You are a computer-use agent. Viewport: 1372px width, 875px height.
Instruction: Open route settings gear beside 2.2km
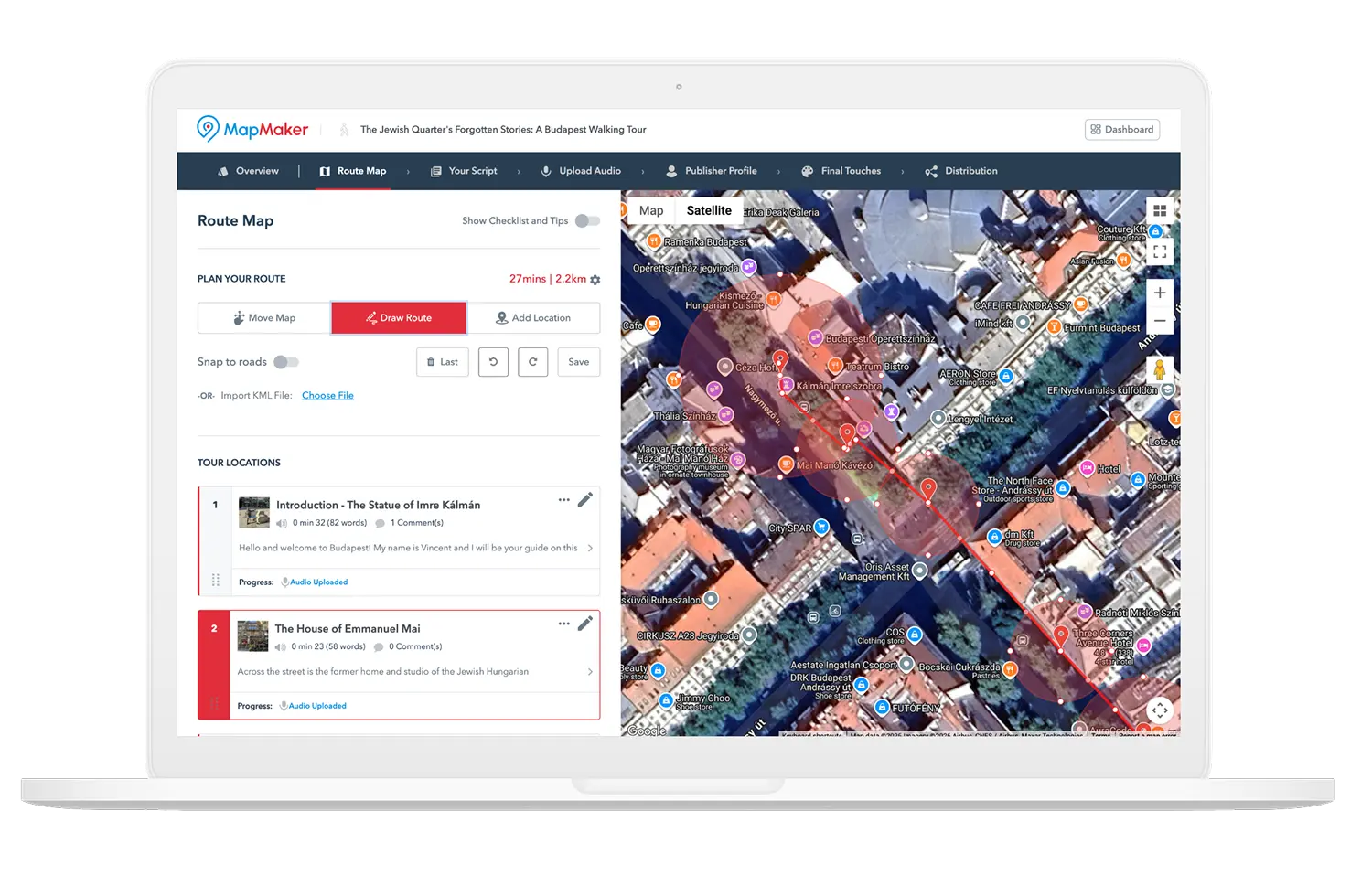pos(595,280)
